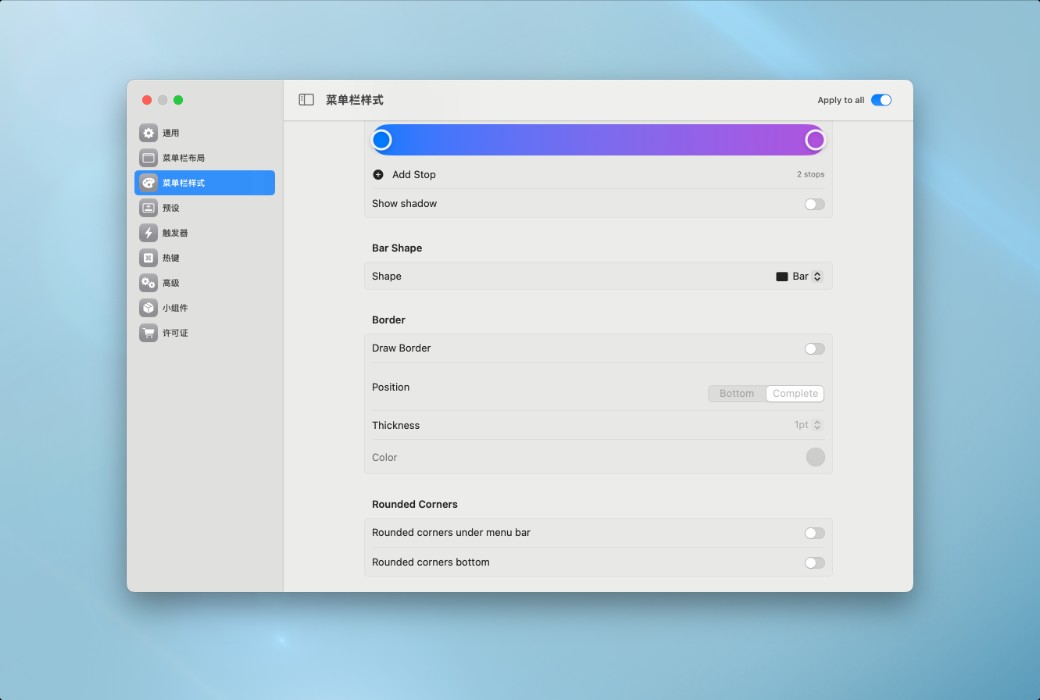Screen dimensions: 1040x700
Task: Enable Rounded corners bottom switch
Action: (814, 563)
